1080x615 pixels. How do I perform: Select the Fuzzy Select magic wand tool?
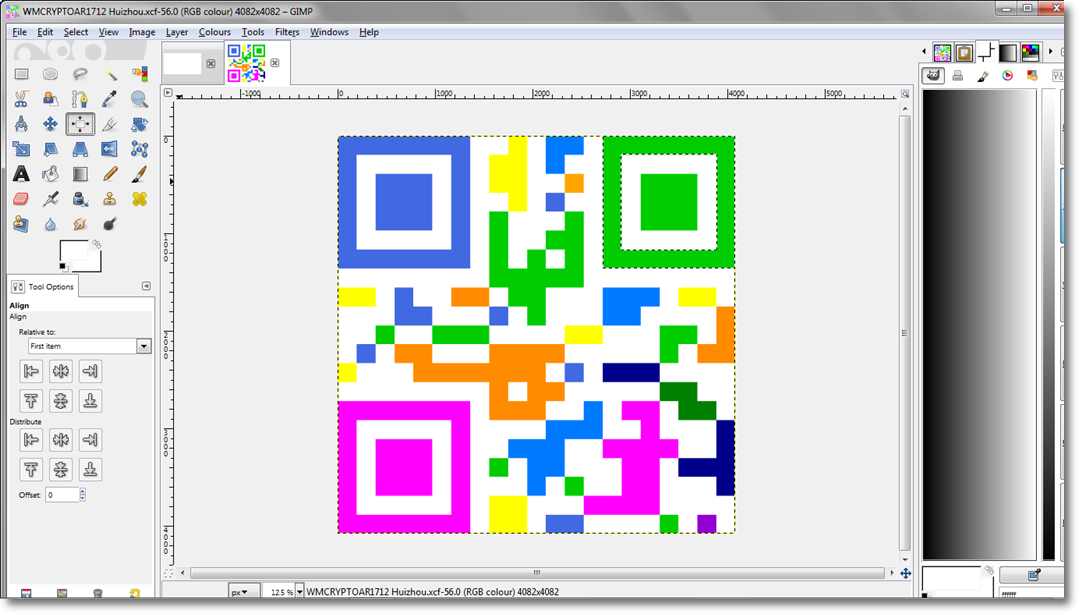tap(110, 74)
